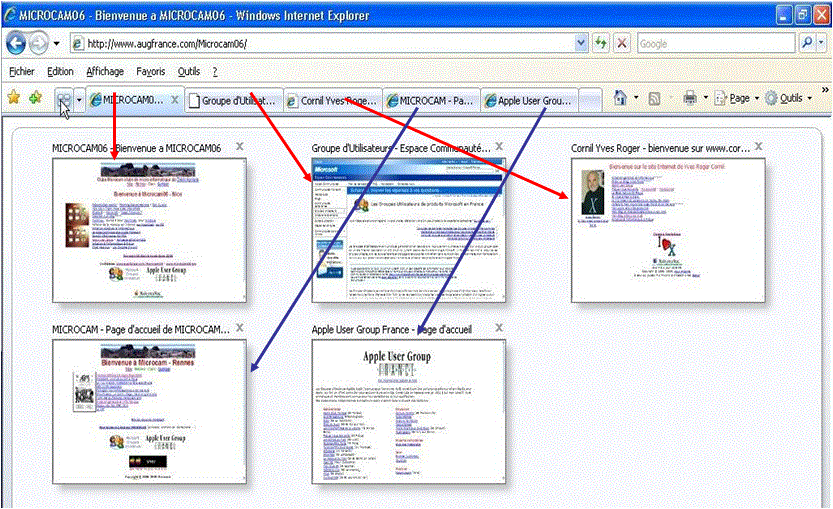Click Add to Favorites star-plus icon

coord(36,98)
